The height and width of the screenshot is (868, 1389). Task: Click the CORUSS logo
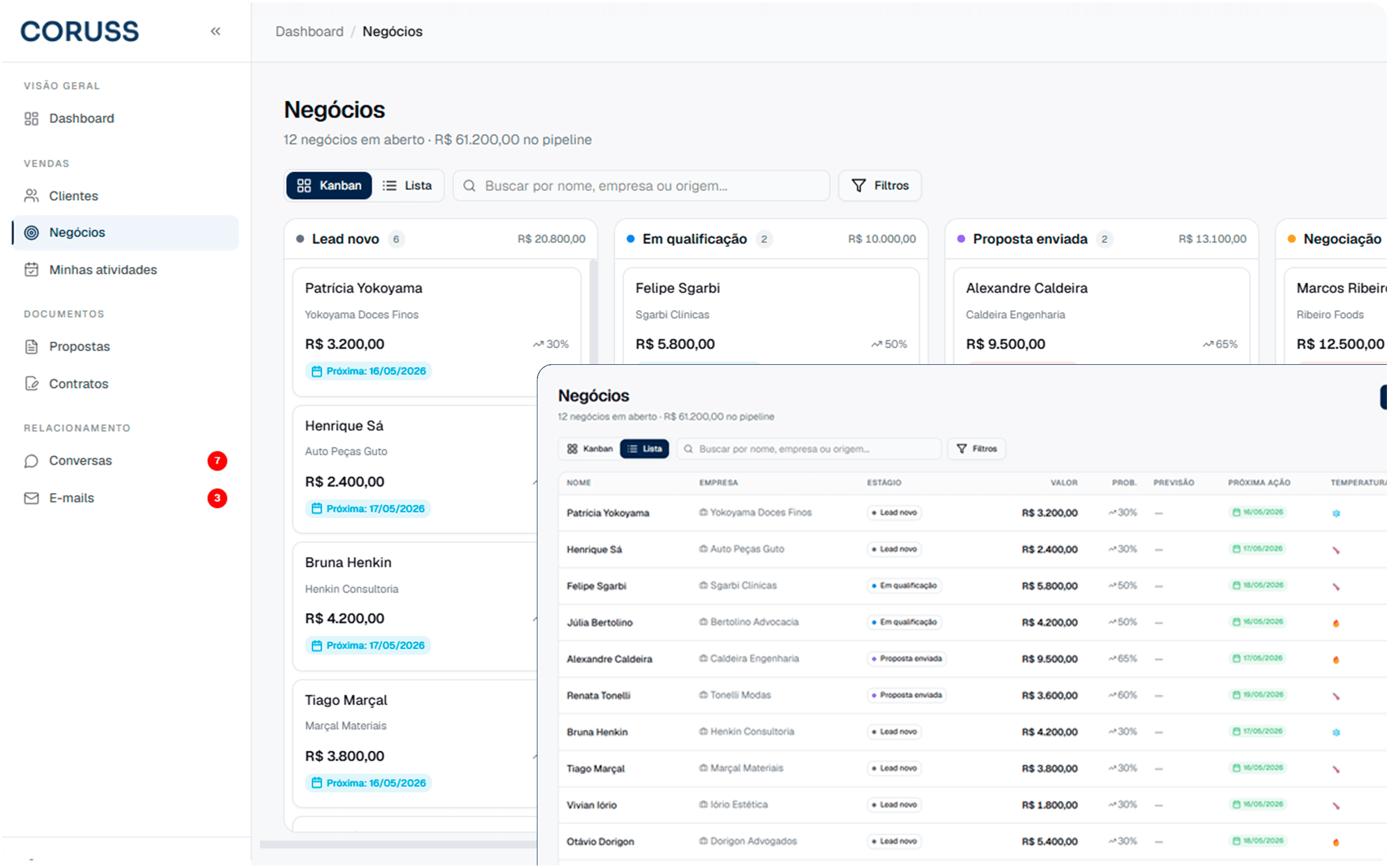coord(80,32)
